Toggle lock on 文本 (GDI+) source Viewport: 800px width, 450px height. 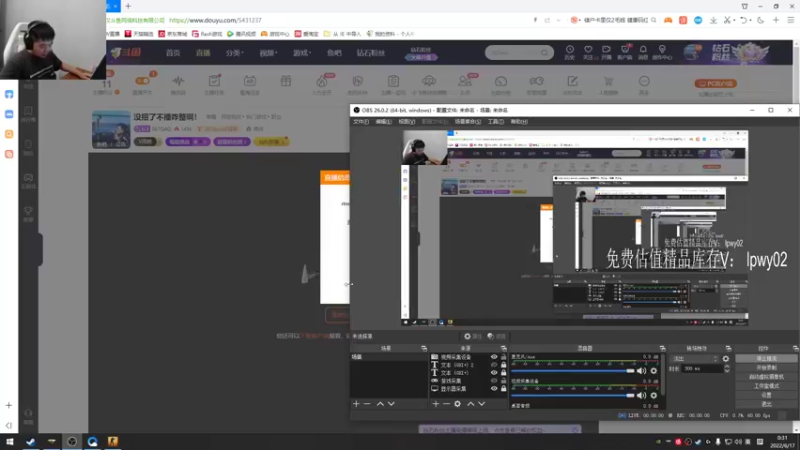(x=504, y=373)
